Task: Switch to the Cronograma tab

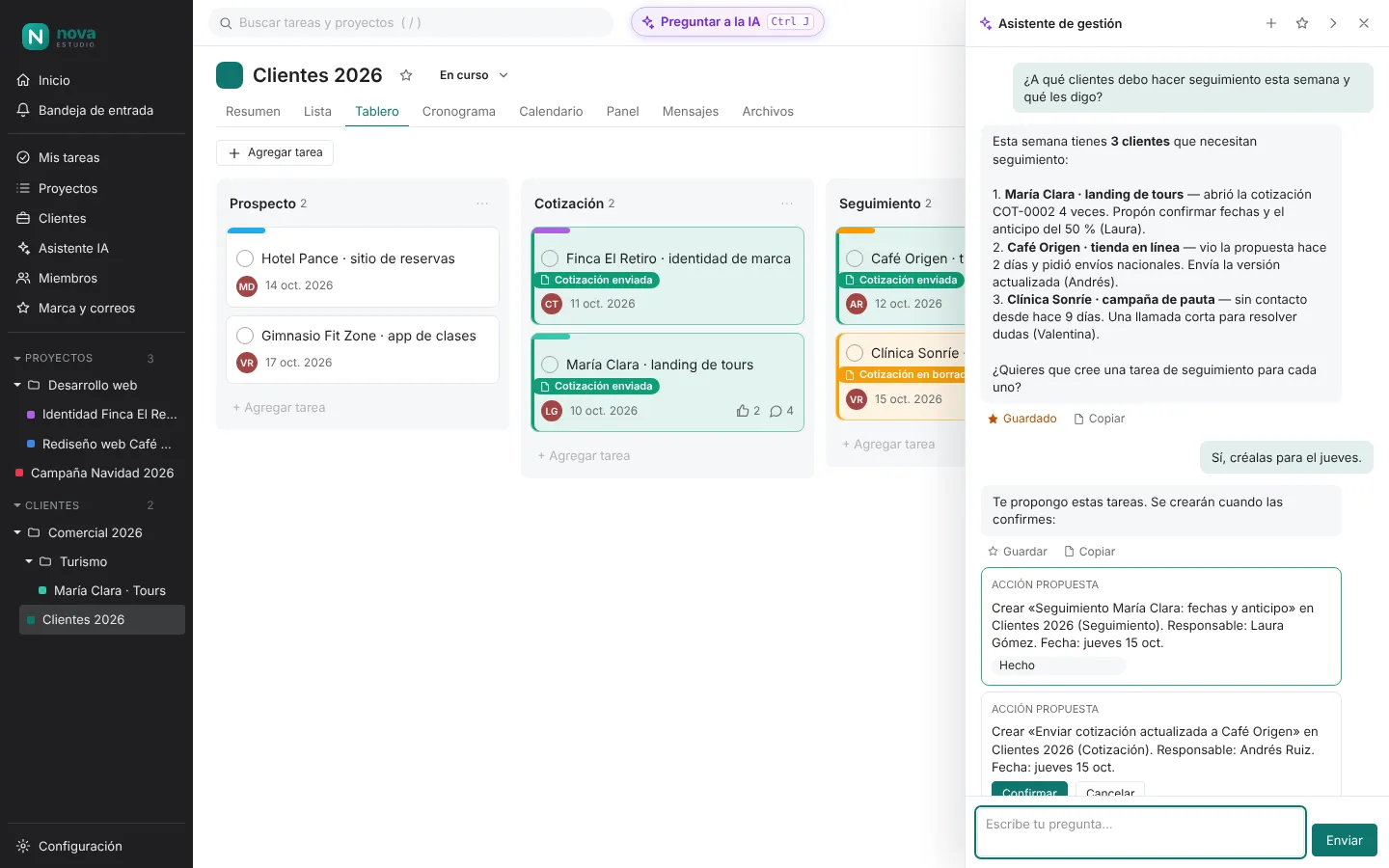Action: point(459,112)
